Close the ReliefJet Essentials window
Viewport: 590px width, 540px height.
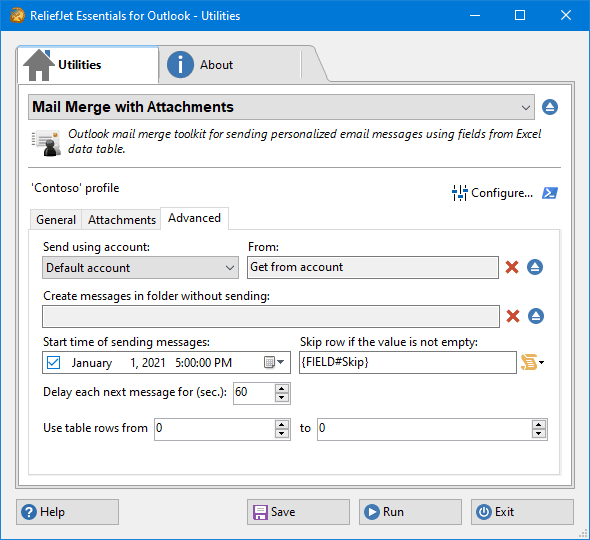coord(566,15)
